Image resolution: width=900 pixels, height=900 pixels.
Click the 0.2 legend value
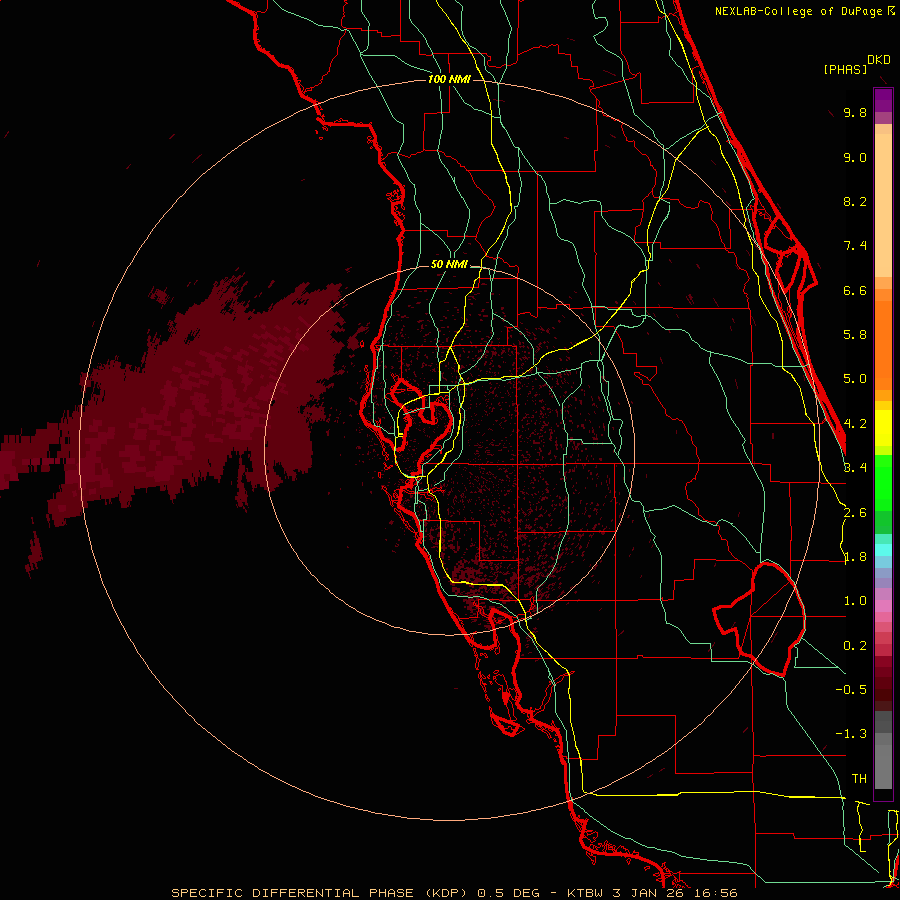tap(855, 646)
